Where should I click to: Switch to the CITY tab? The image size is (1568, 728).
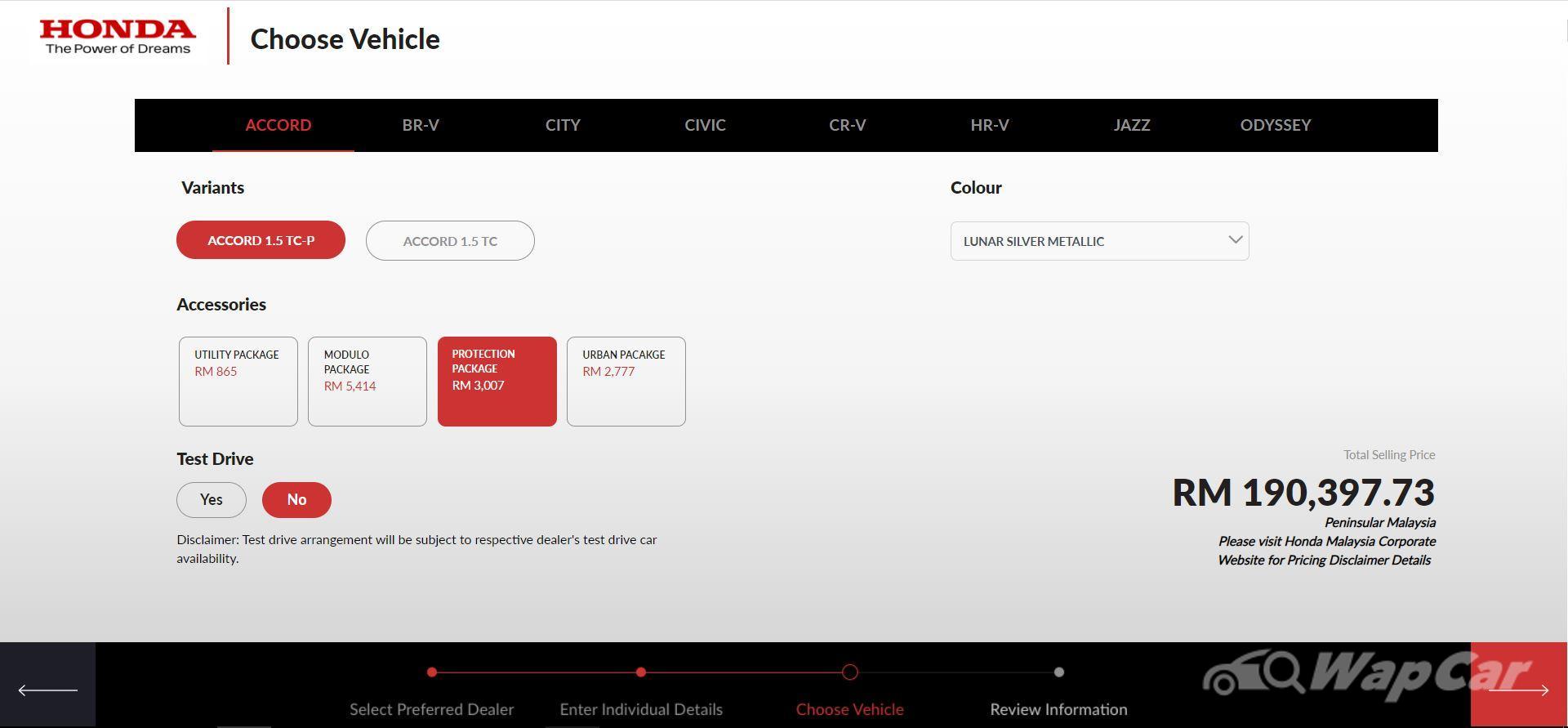[x=563, y=125]
